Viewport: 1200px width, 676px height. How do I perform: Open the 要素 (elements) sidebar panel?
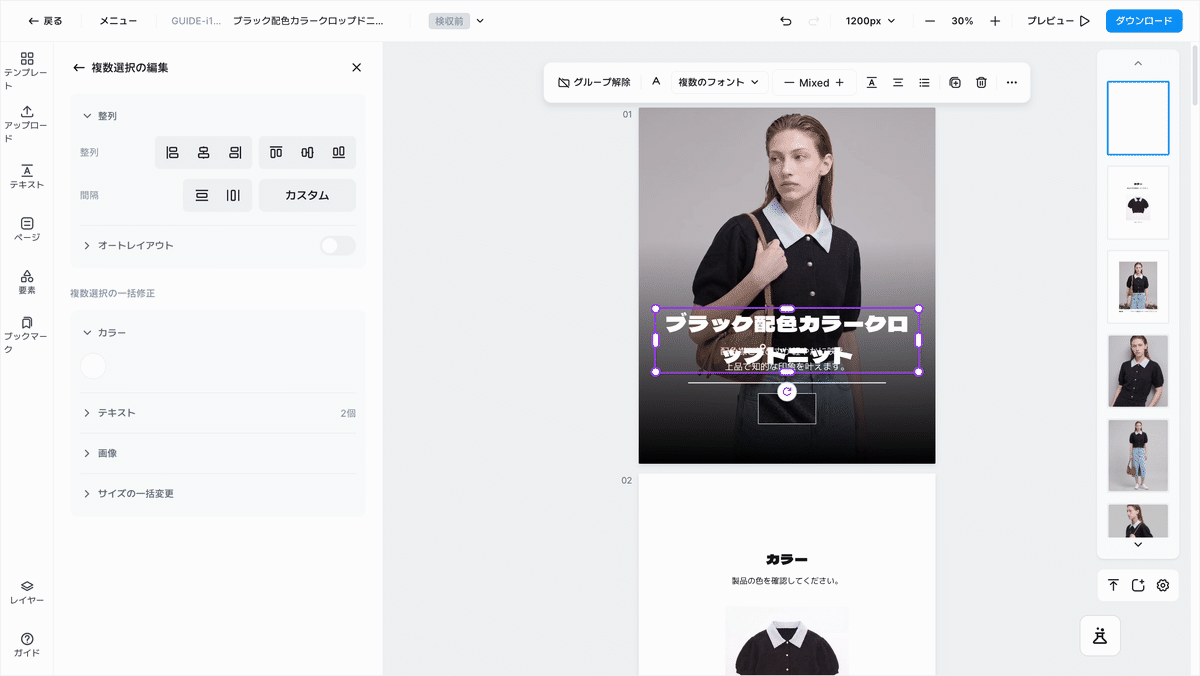pyautogui.click(x=27, y=282)
